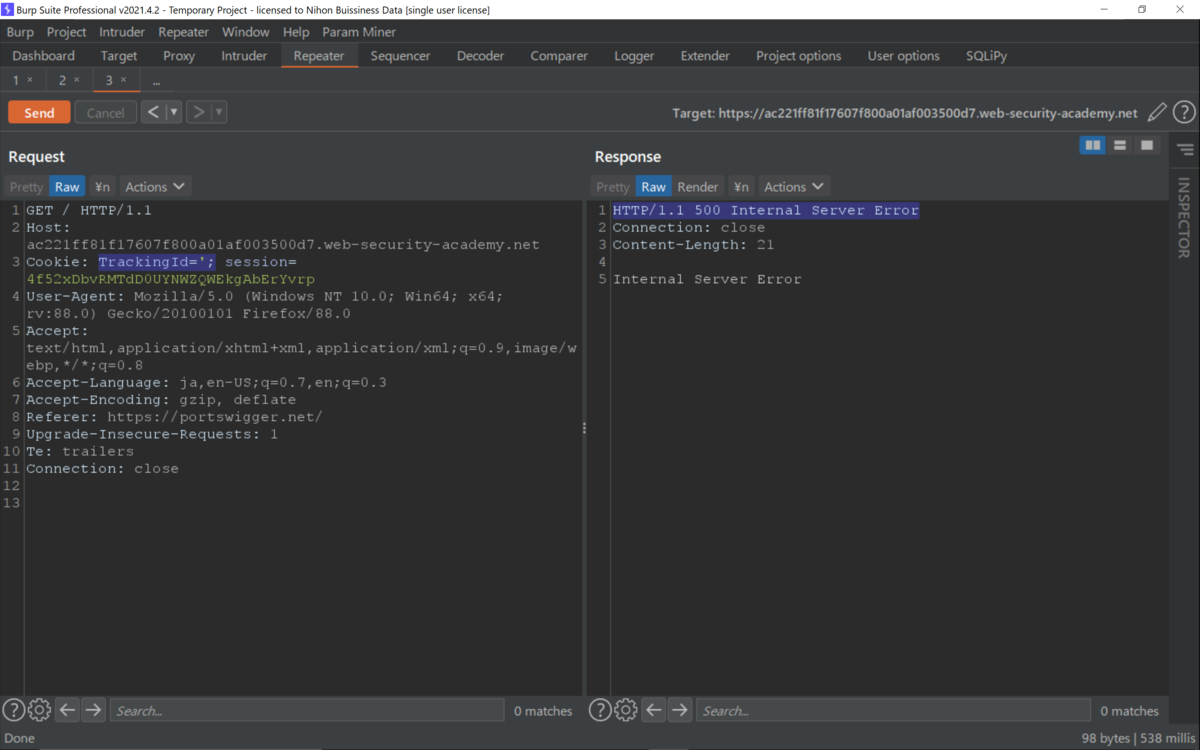Toggle request Raw view
This screenshot has height=750, width=1200.
(x=67, y=187)
